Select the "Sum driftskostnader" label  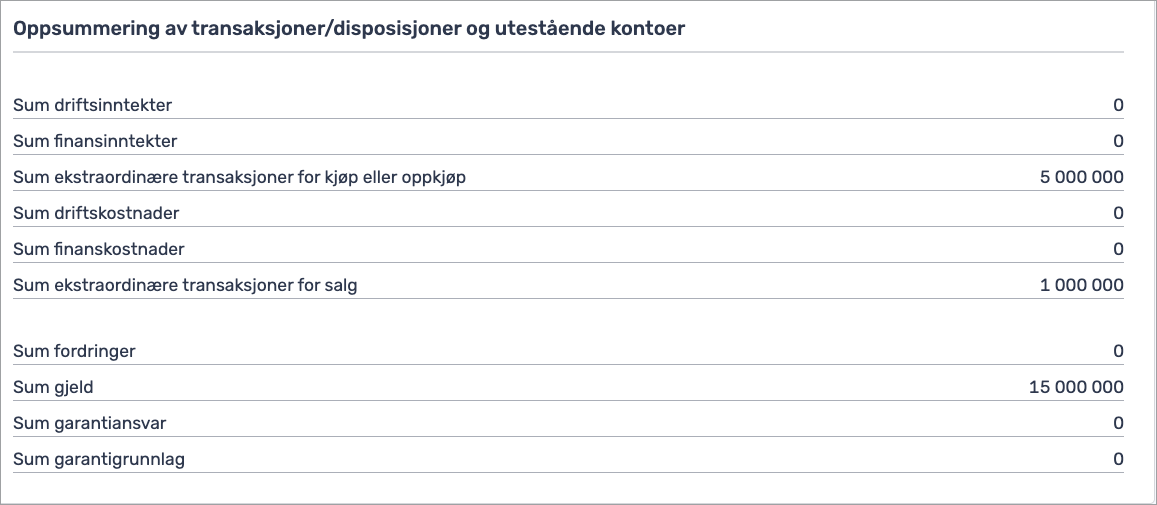tap(96, 213)
